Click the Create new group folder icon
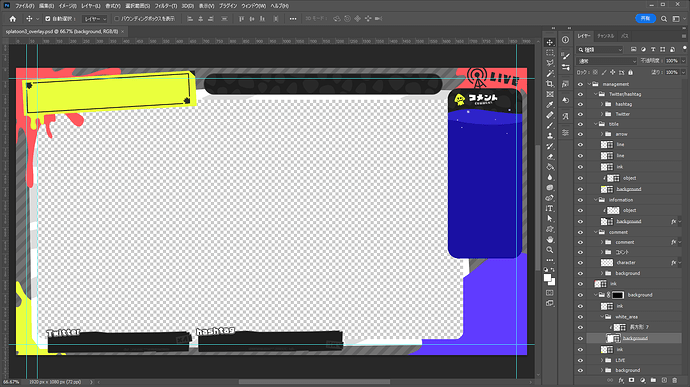This screenshot has width=690, height=387. [x=653, y=380]
